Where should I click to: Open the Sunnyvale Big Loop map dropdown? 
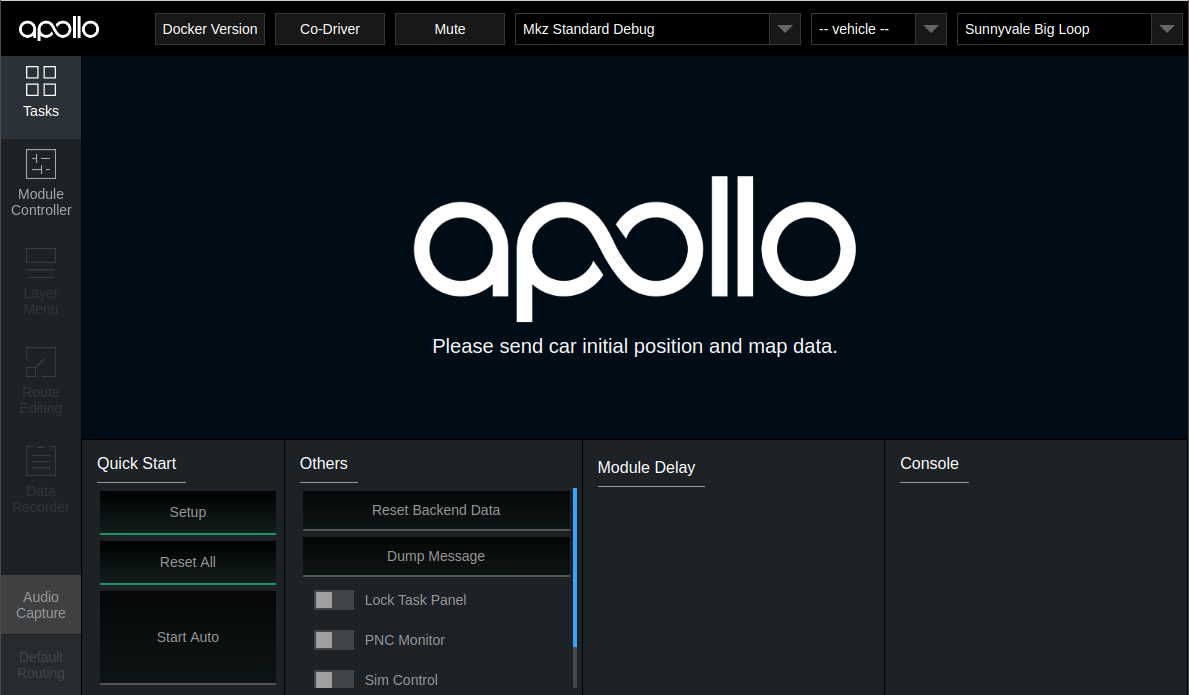[x=1069, y=29]
